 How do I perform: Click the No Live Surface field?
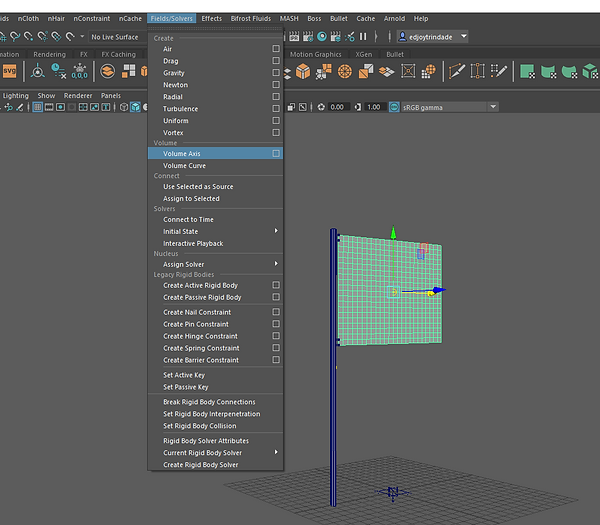(118, 37)
